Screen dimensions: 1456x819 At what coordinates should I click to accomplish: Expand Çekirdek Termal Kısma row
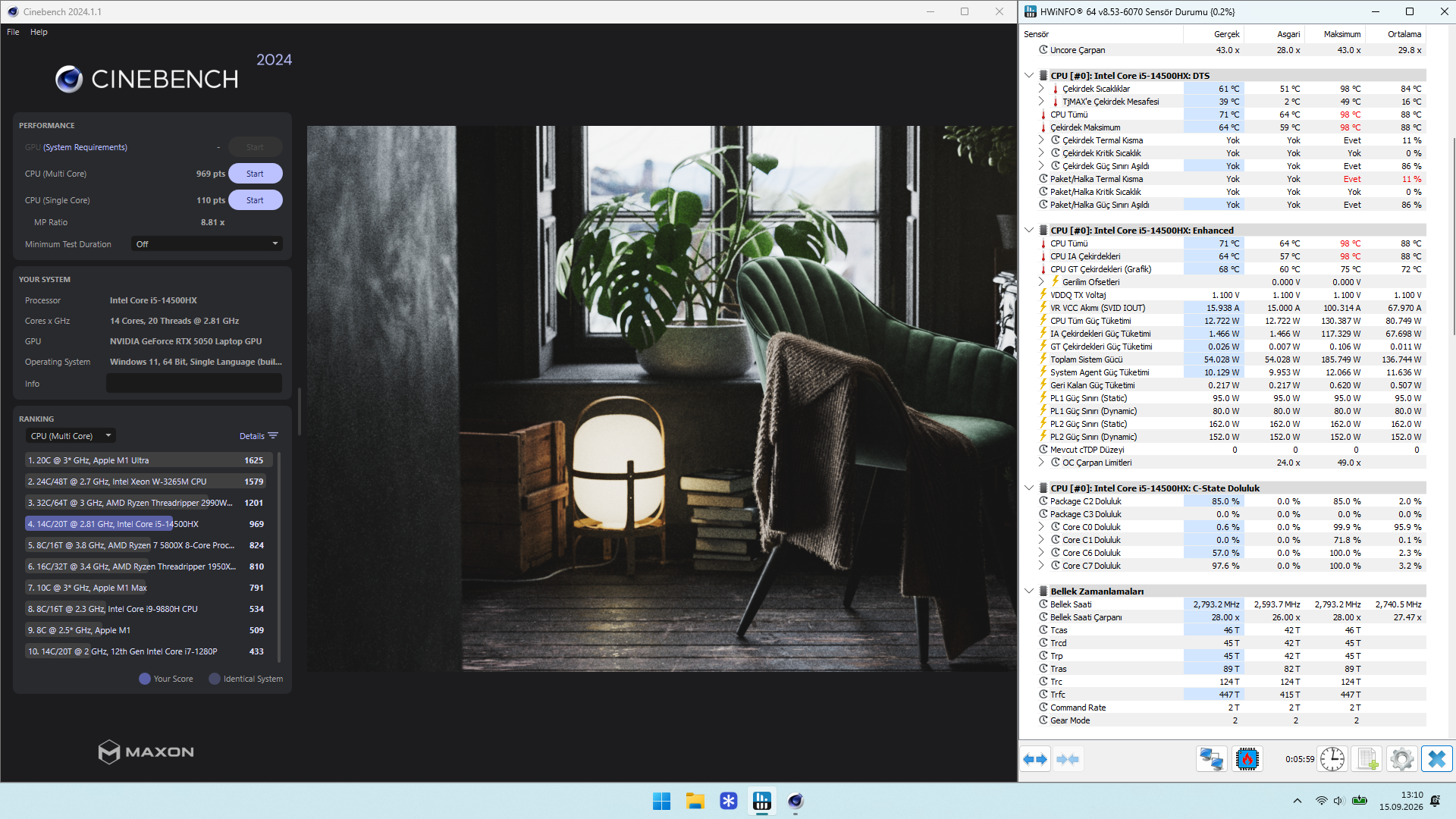click(x=1041, y=140)
